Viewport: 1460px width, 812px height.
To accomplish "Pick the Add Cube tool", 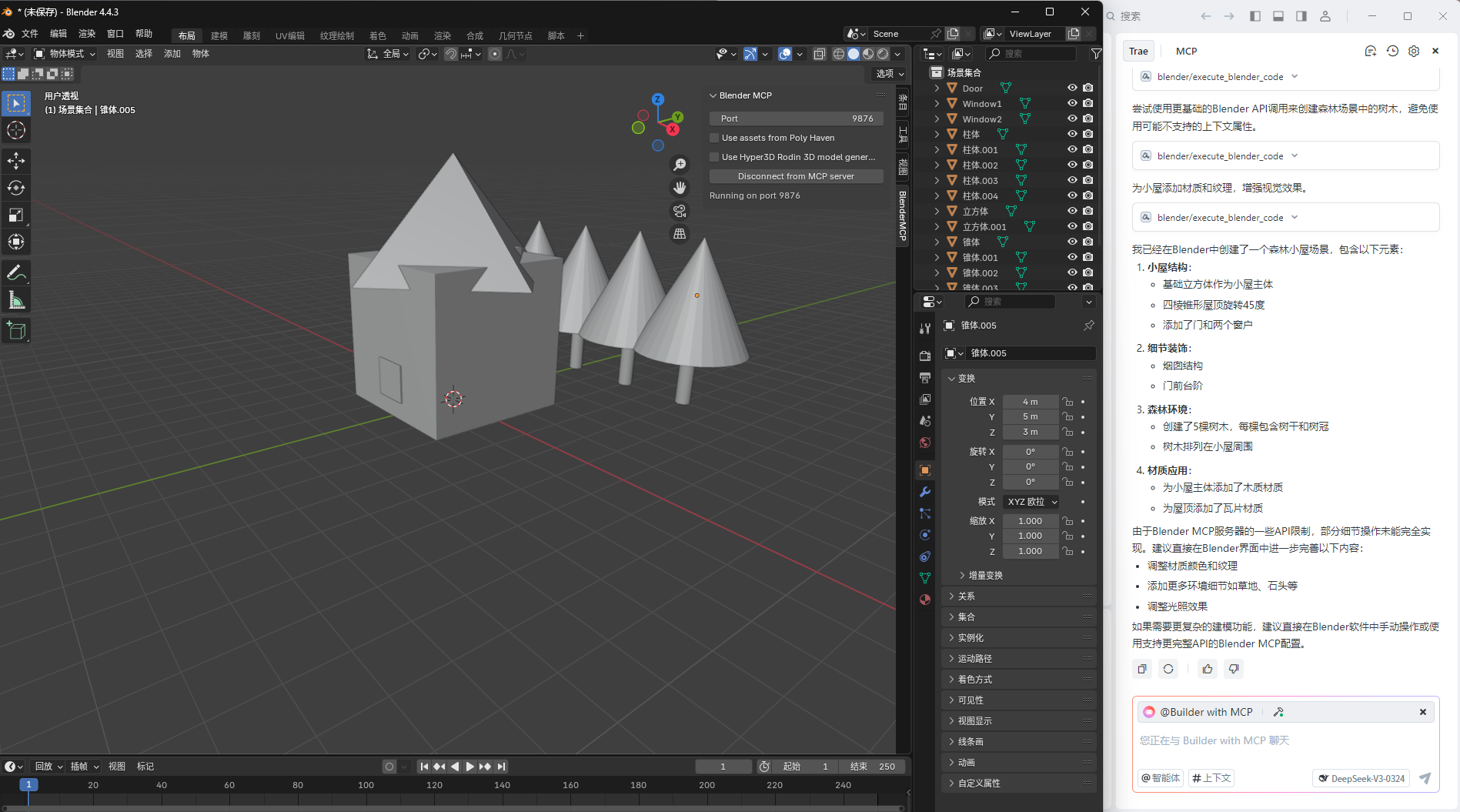I will pyautogui.click(x=16, y=331).
